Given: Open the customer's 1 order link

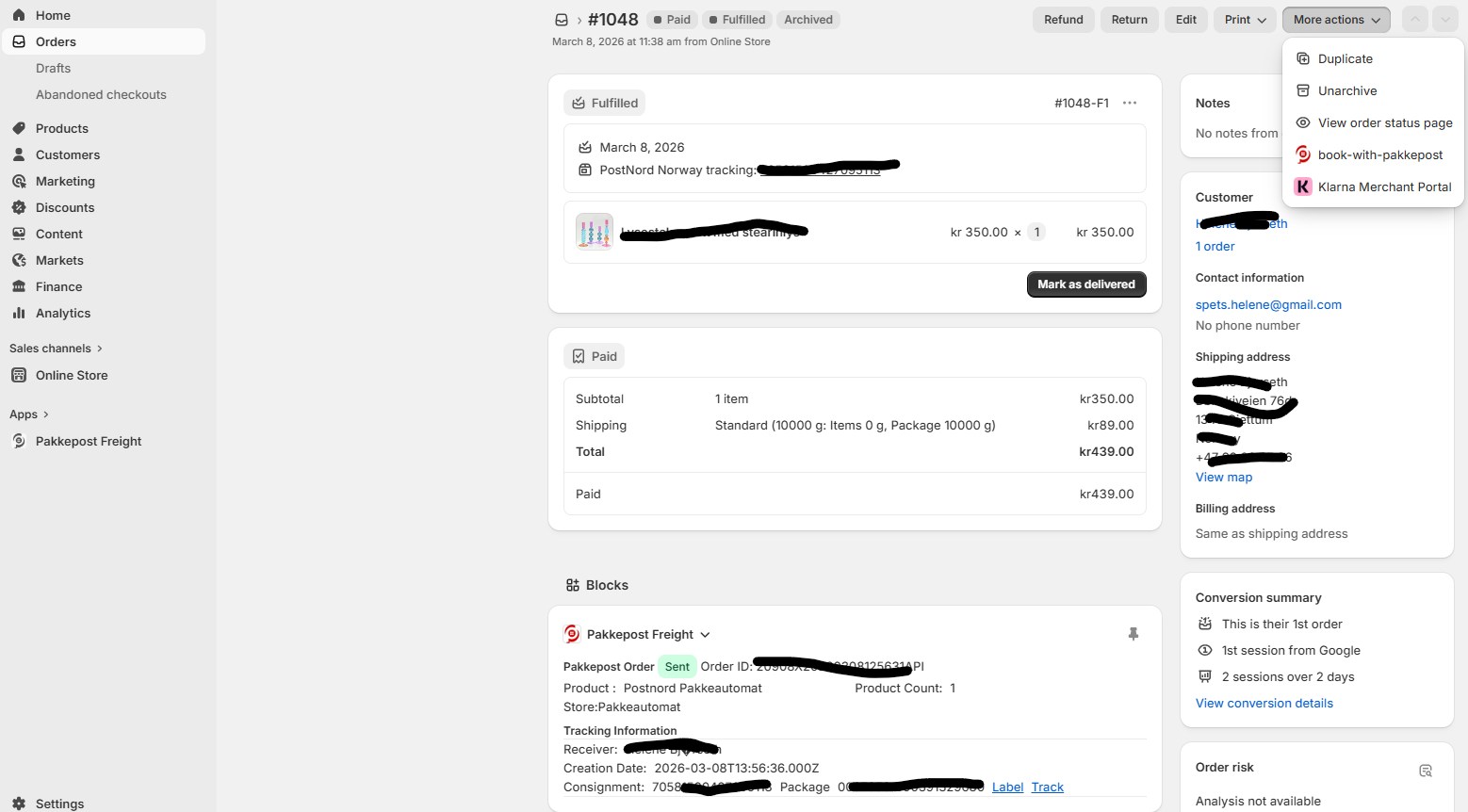Looking at the screenshot, I should 1215,246.
